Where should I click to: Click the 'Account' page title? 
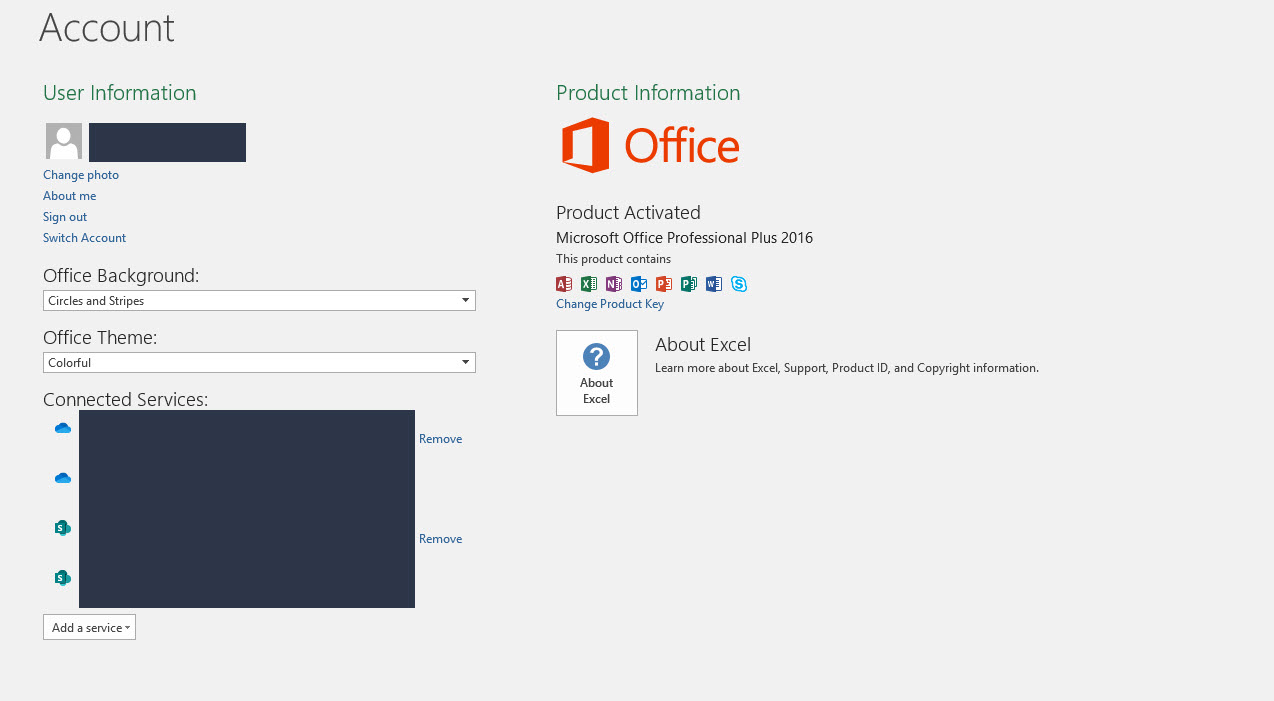pos(107,27)
